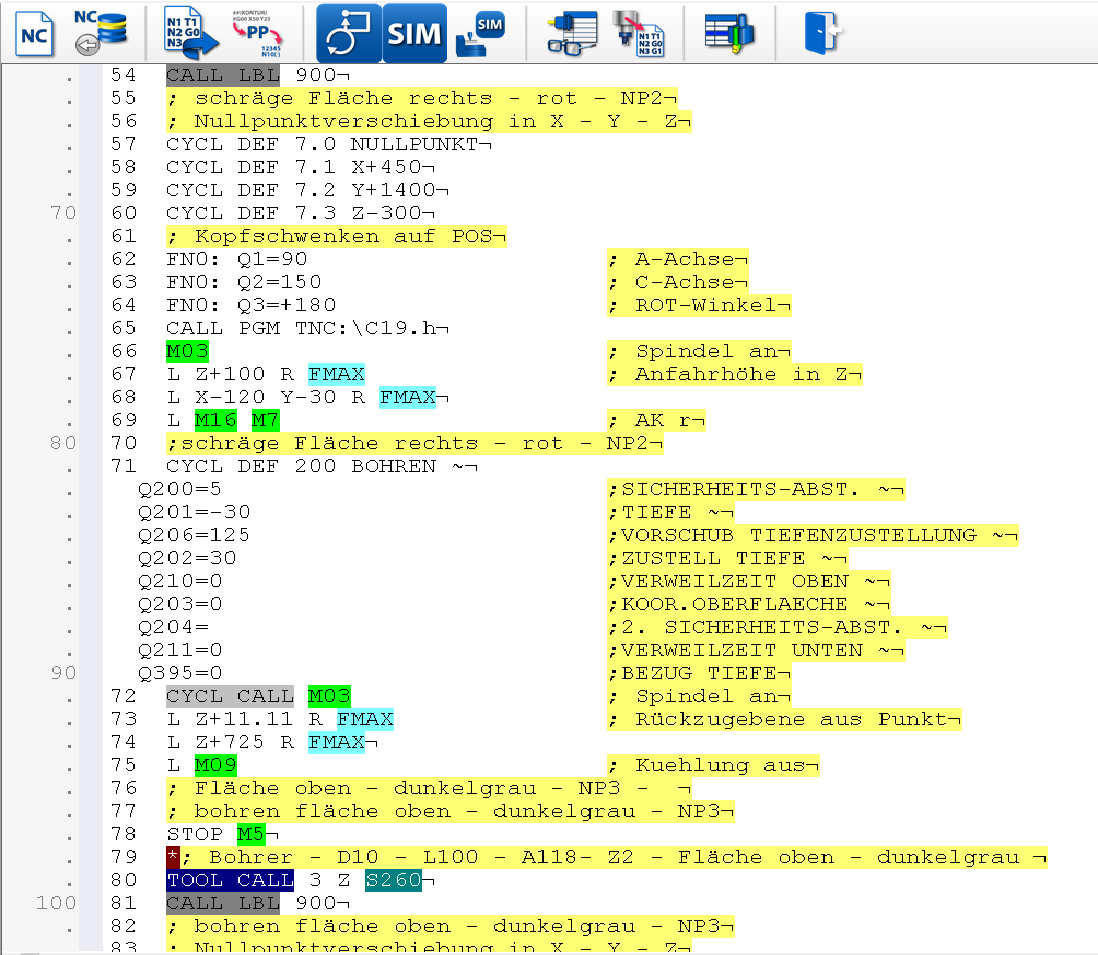
Task: Click the green M7 code
Action: [x=265, y=420]
